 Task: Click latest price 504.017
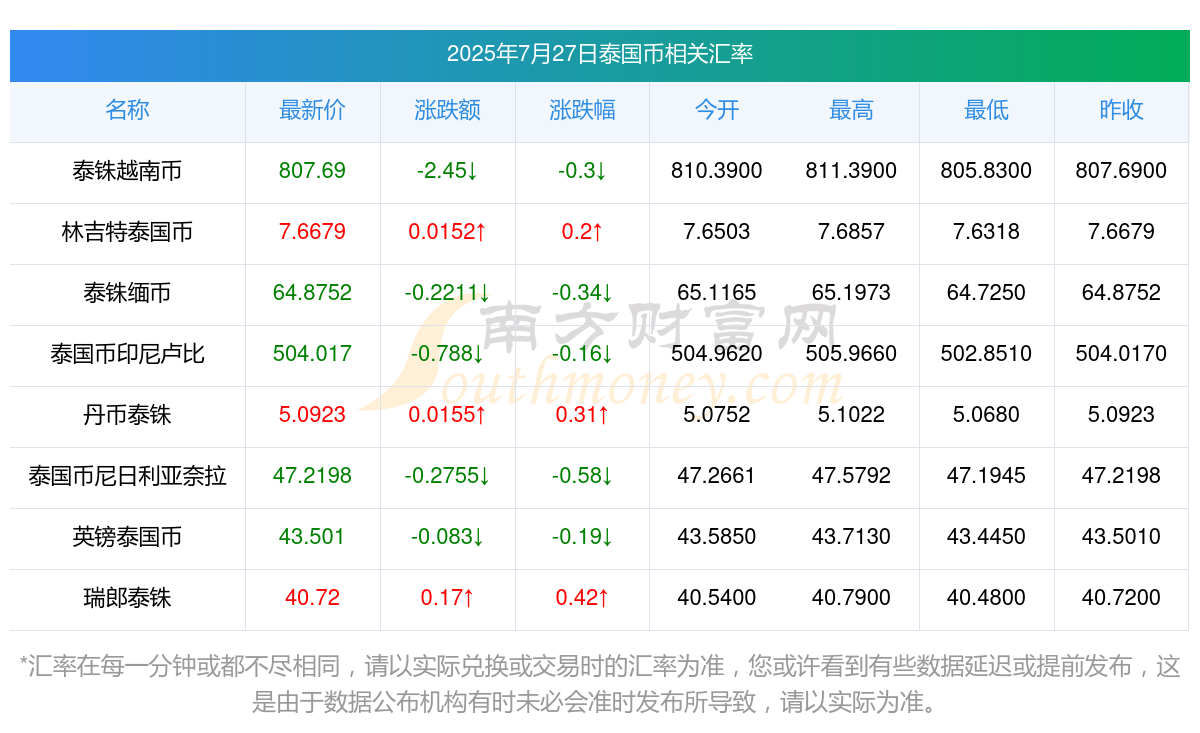coord(312,354)
